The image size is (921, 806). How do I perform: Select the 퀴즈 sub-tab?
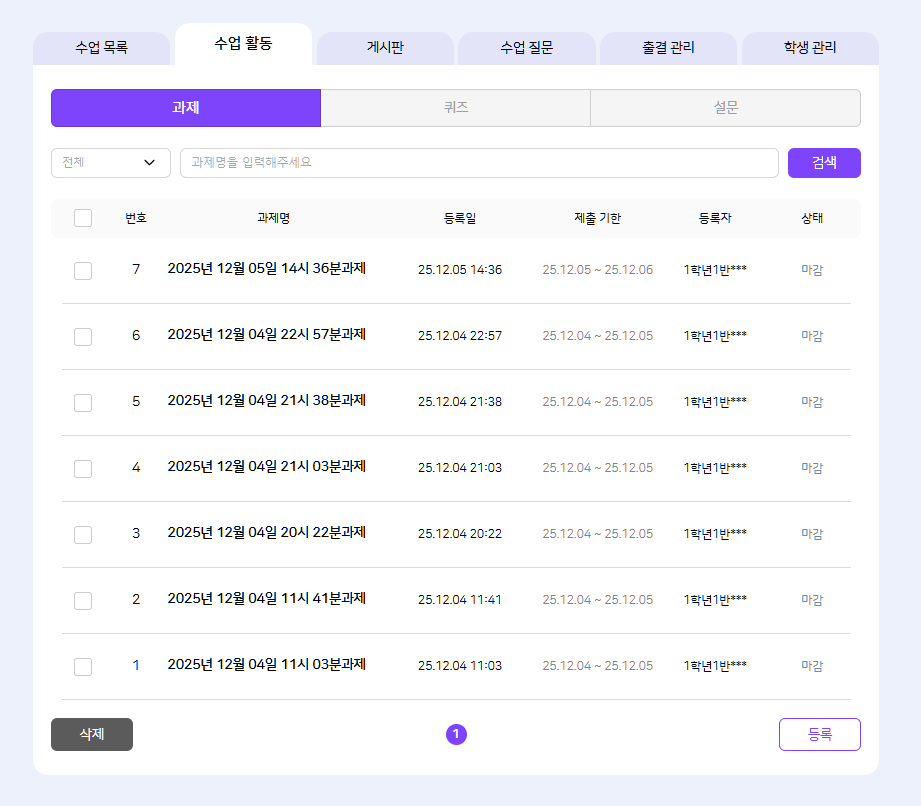pos(455,108)
